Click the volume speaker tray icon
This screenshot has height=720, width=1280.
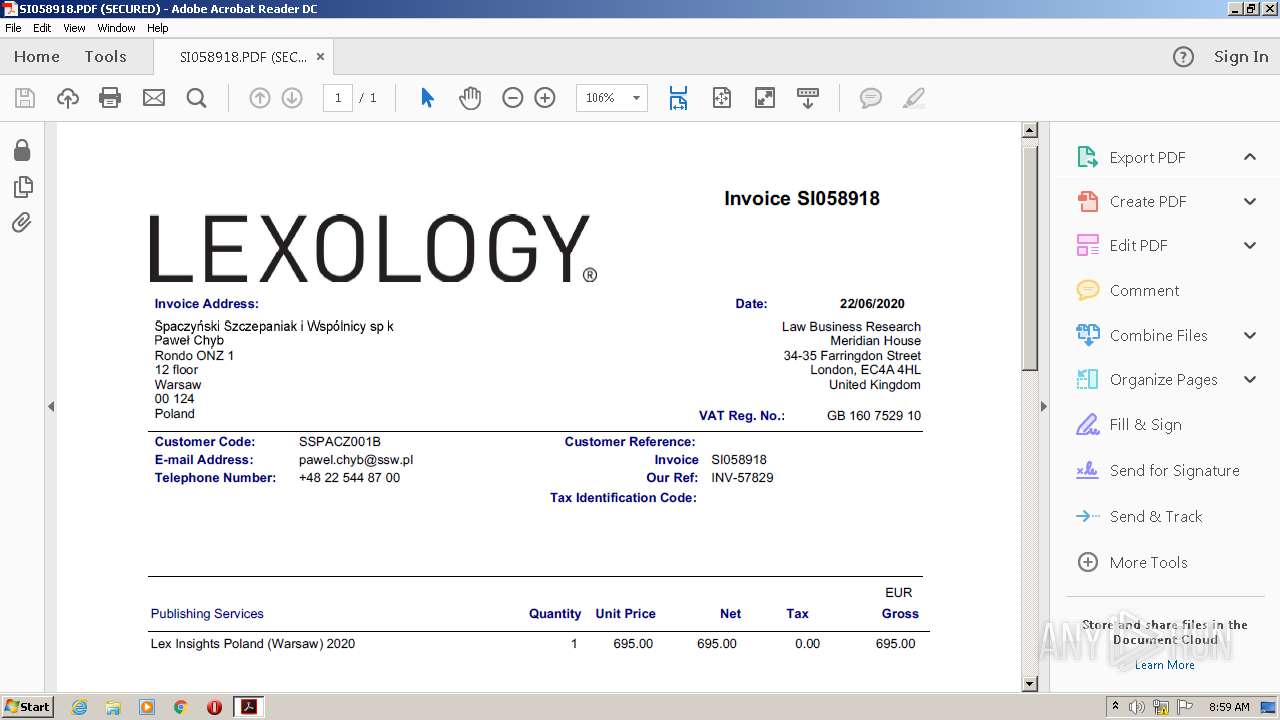click(1137, 707)
